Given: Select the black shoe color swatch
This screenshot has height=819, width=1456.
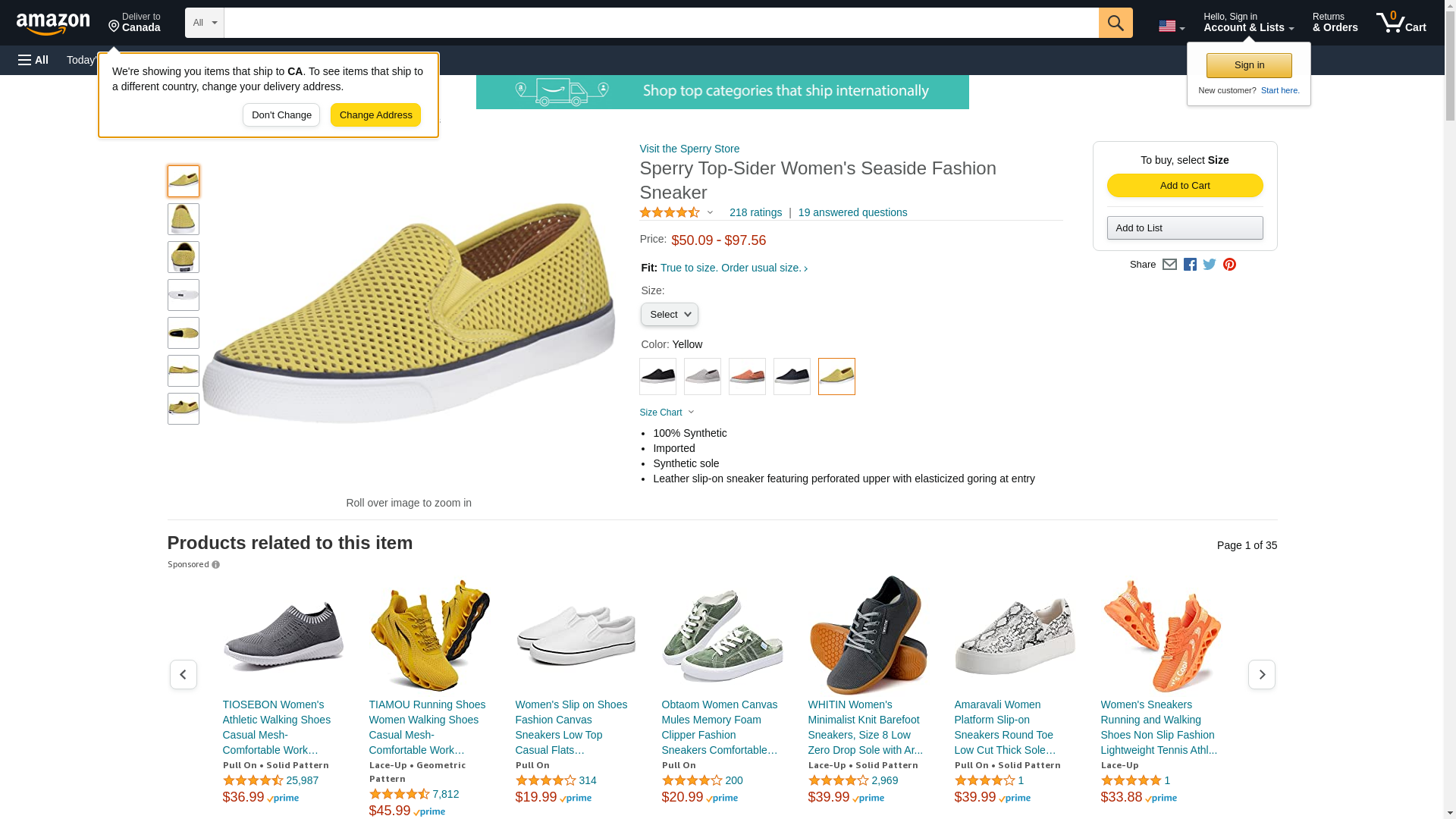Looking at the screenshot, I should tap(657, 376).
